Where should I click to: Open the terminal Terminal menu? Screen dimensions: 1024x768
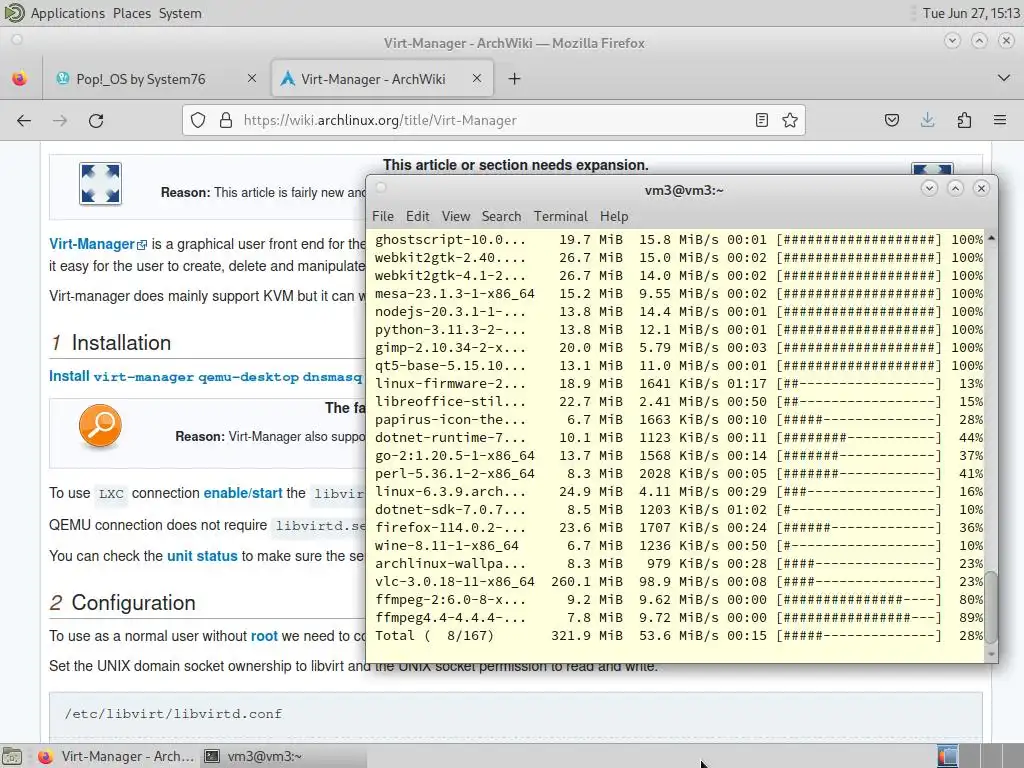point(560,216)
